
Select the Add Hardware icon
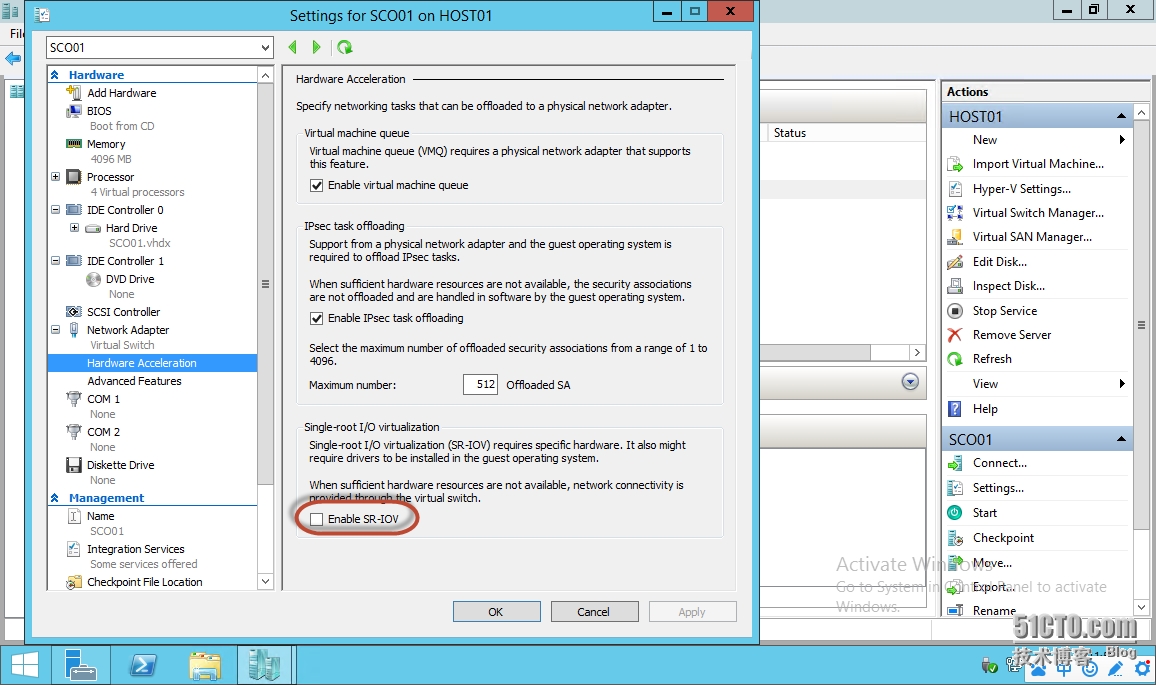[x=74, y=92]
